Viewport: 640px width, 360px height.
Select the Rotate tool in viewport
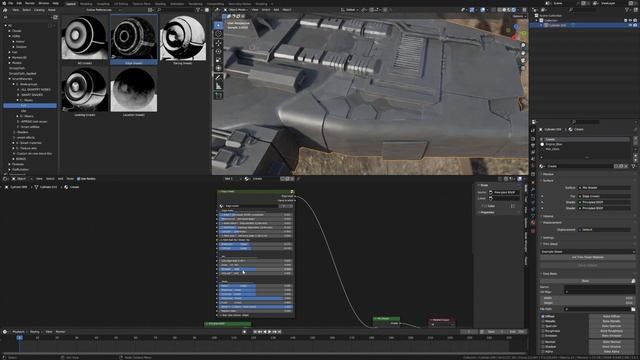(218, 51)
